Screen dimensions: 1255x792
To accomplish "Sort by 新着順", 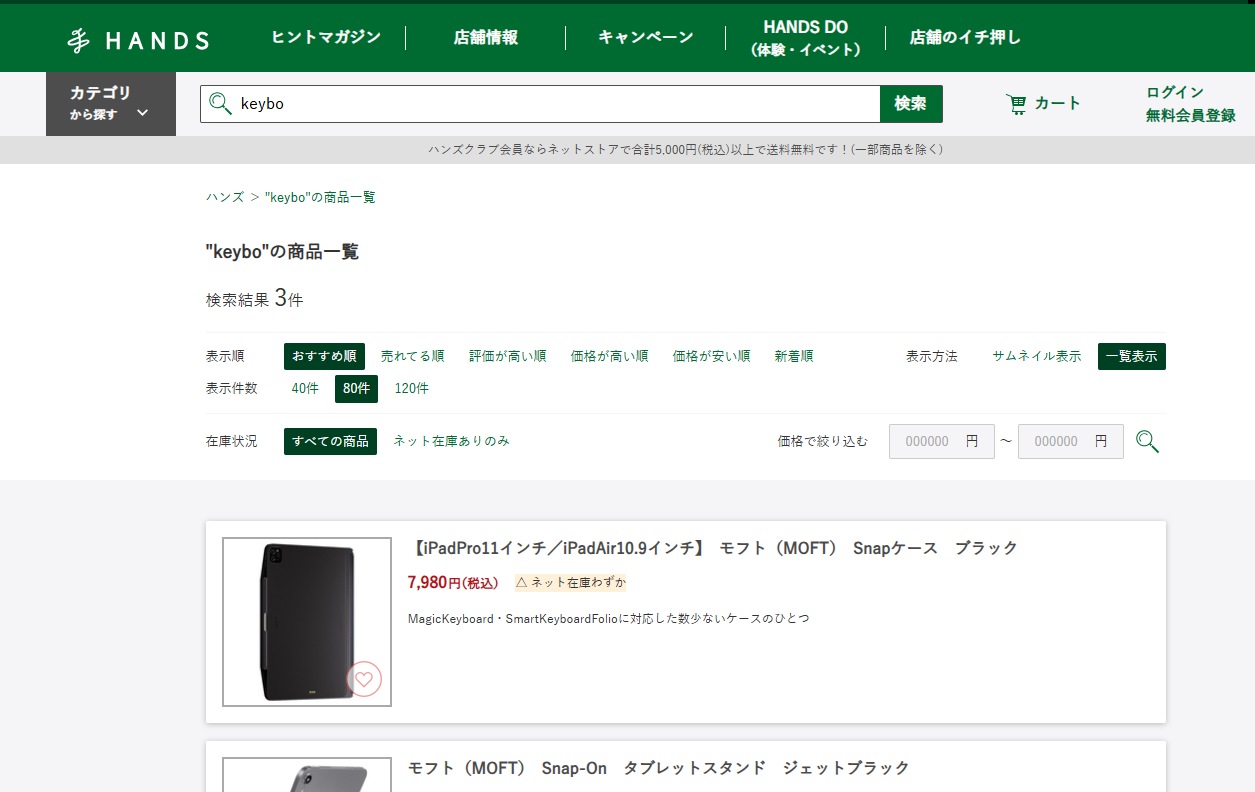I will [x=794, y=356].
